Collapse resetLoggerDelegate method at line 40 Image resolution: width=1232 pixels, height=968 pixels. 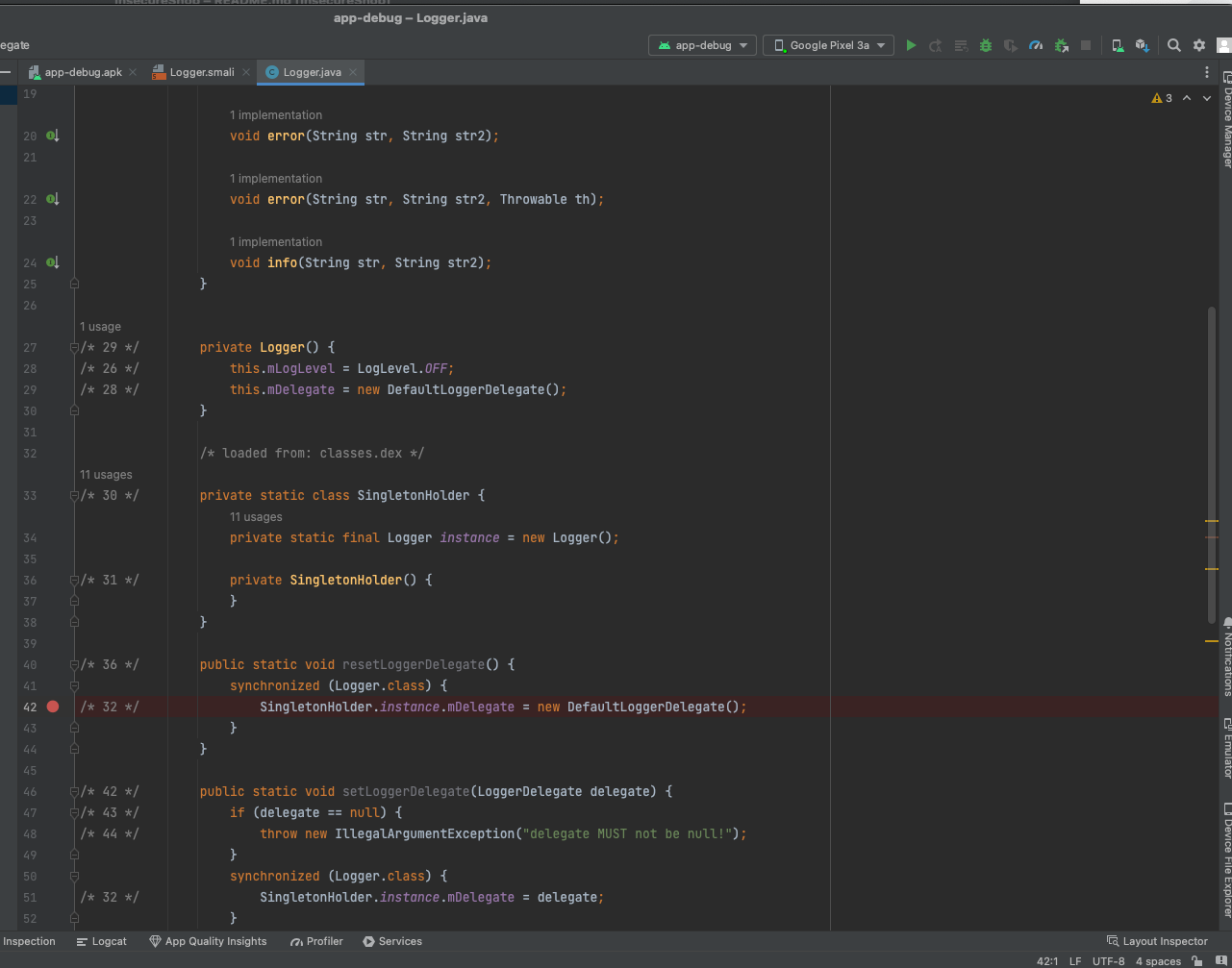pyautogui.click(x=74, y=664)
